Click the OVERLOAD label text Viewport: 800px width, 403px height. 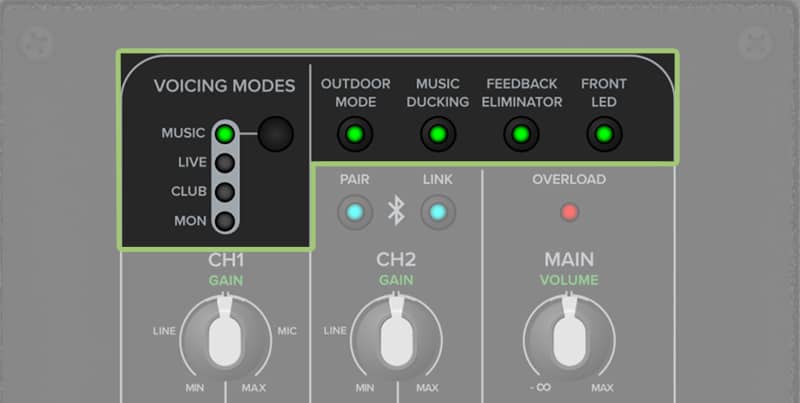(569, 180)
